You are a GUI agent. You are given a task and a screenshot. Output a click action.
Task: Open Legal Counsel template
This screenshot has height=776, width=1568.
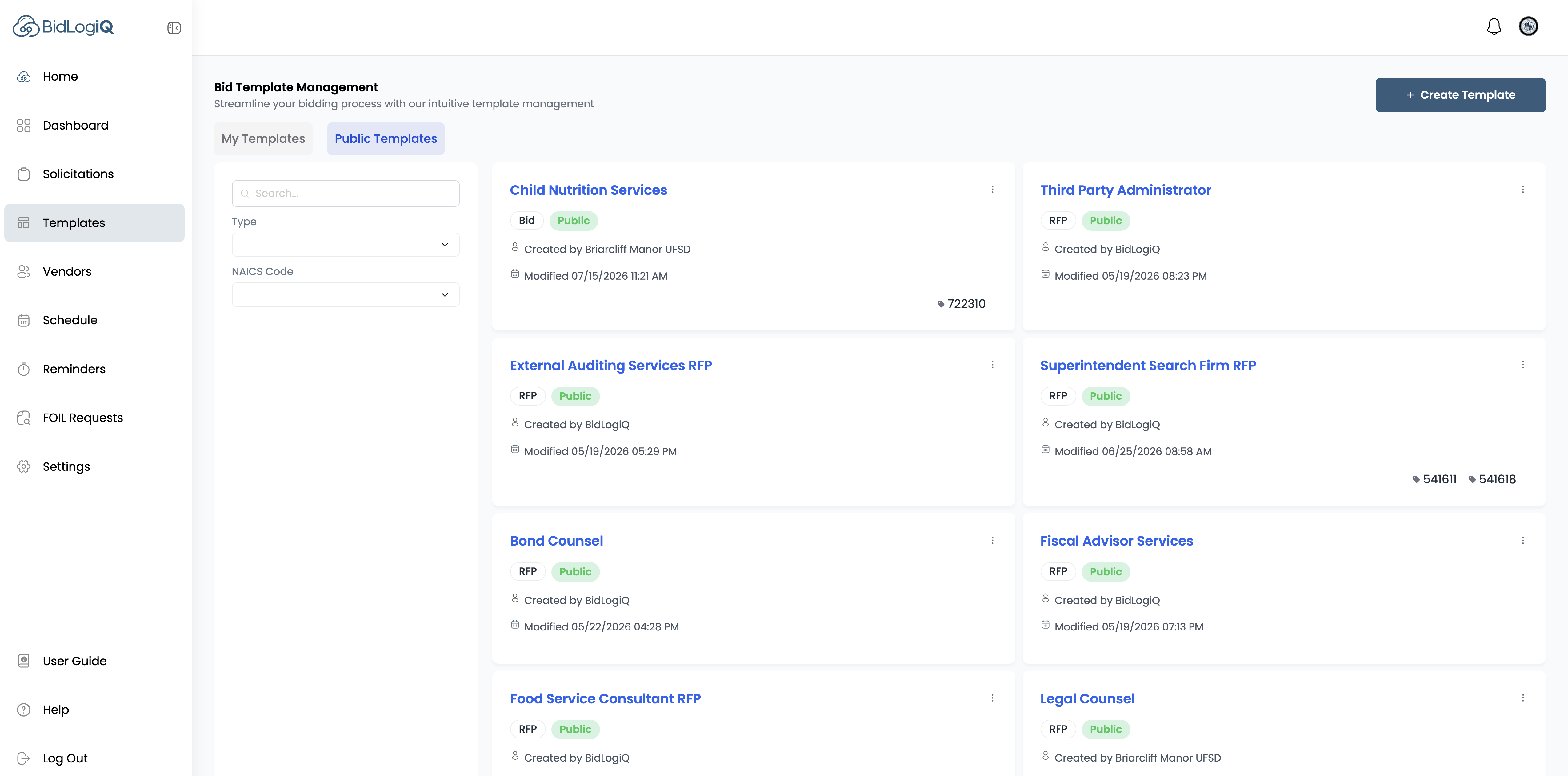click(x=1087, y=699)
